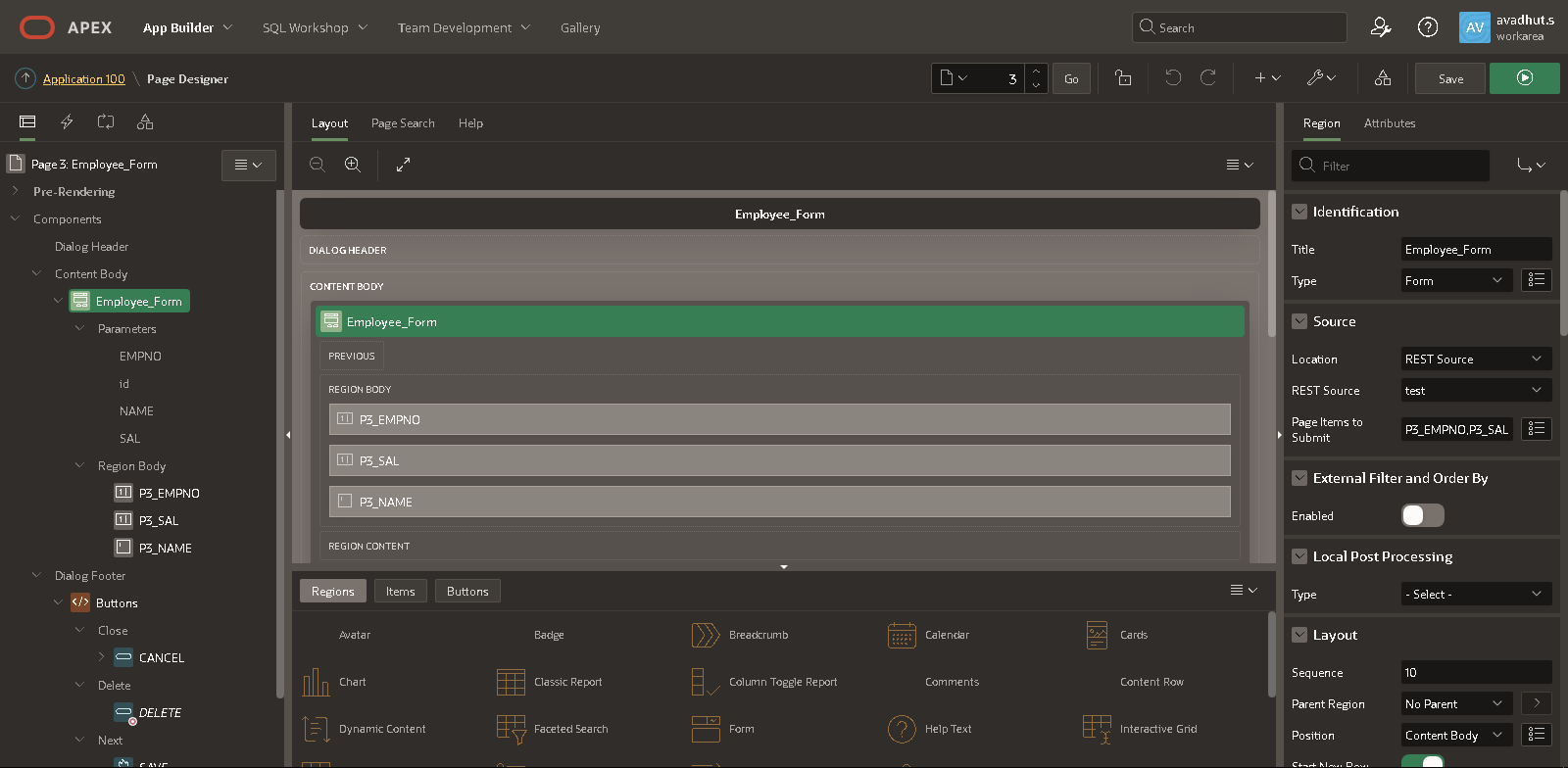Expand the Pre-Rendering tree node

pyautogui.click(x=15, y=192)
